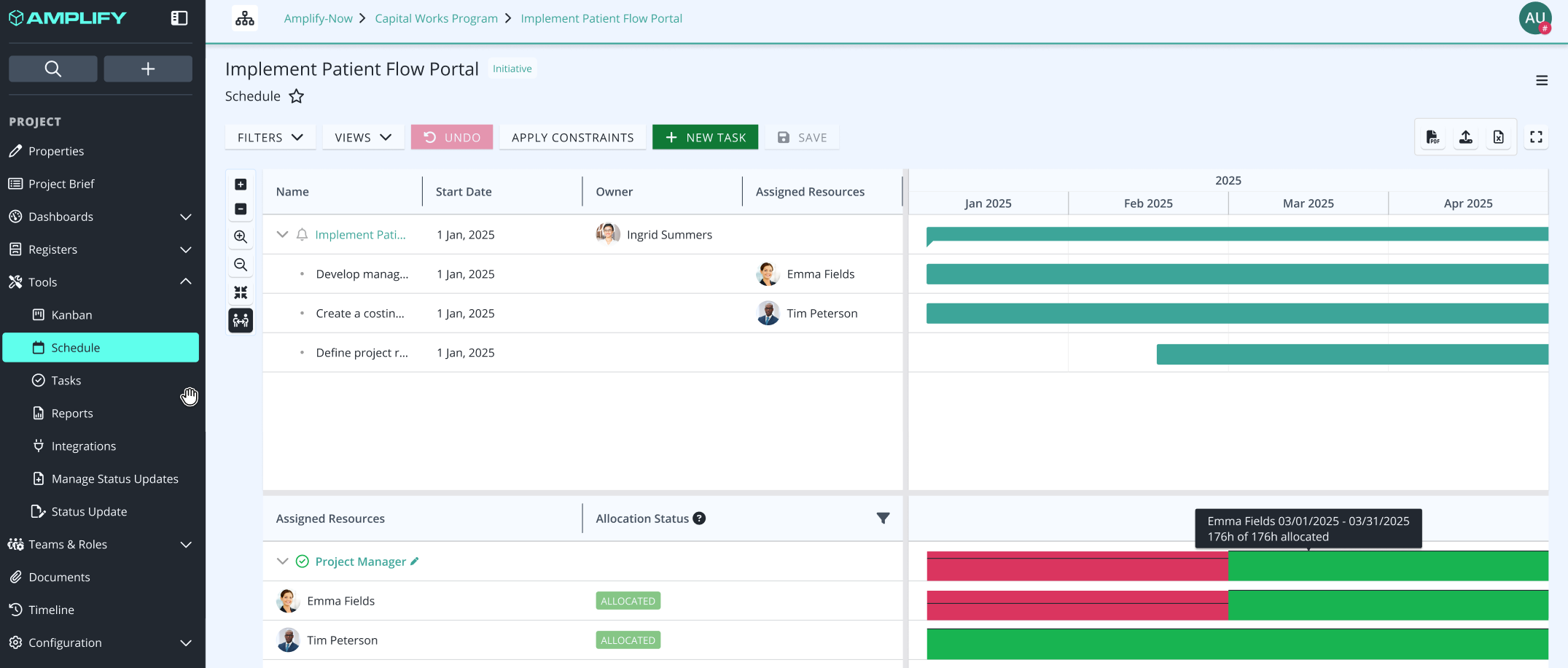This screenshot has width=1568, height=668.
Task: Open the Filters dropdown
Action: click(270, 137)
